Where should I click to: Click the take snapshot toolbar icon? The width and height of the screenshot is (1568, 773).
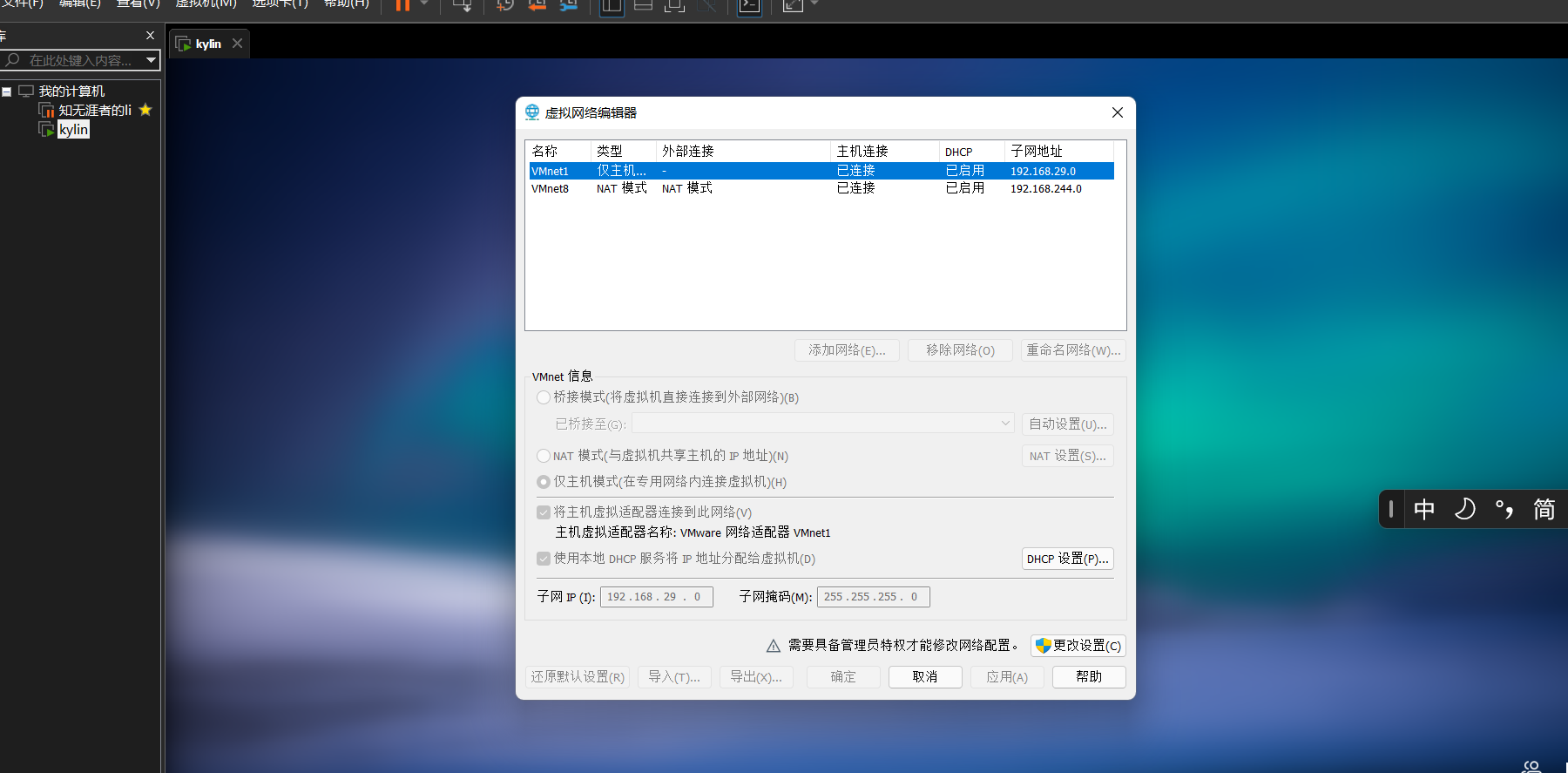(505, 5)
